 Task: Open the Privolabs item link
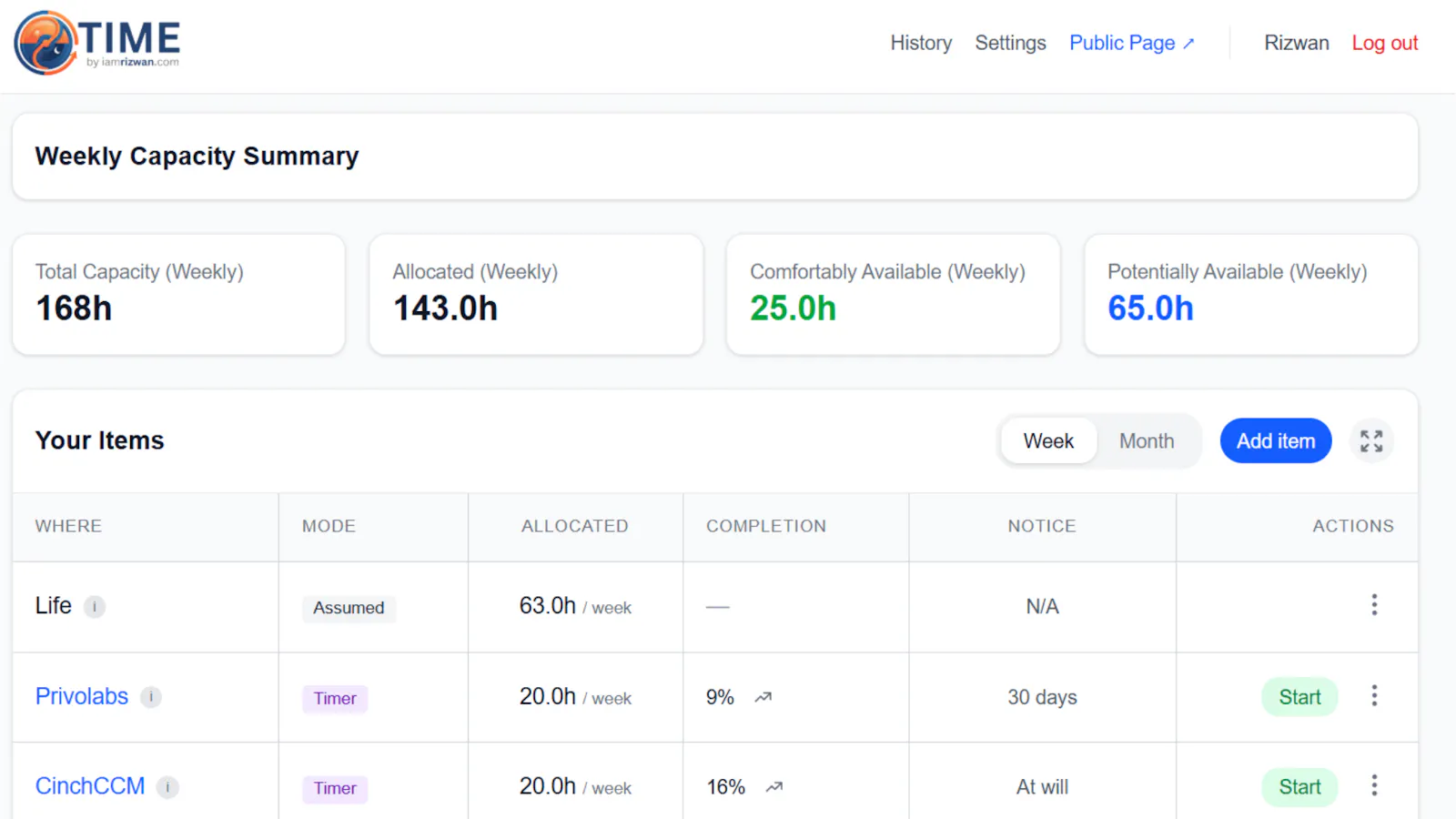click(x=82, y=696)
